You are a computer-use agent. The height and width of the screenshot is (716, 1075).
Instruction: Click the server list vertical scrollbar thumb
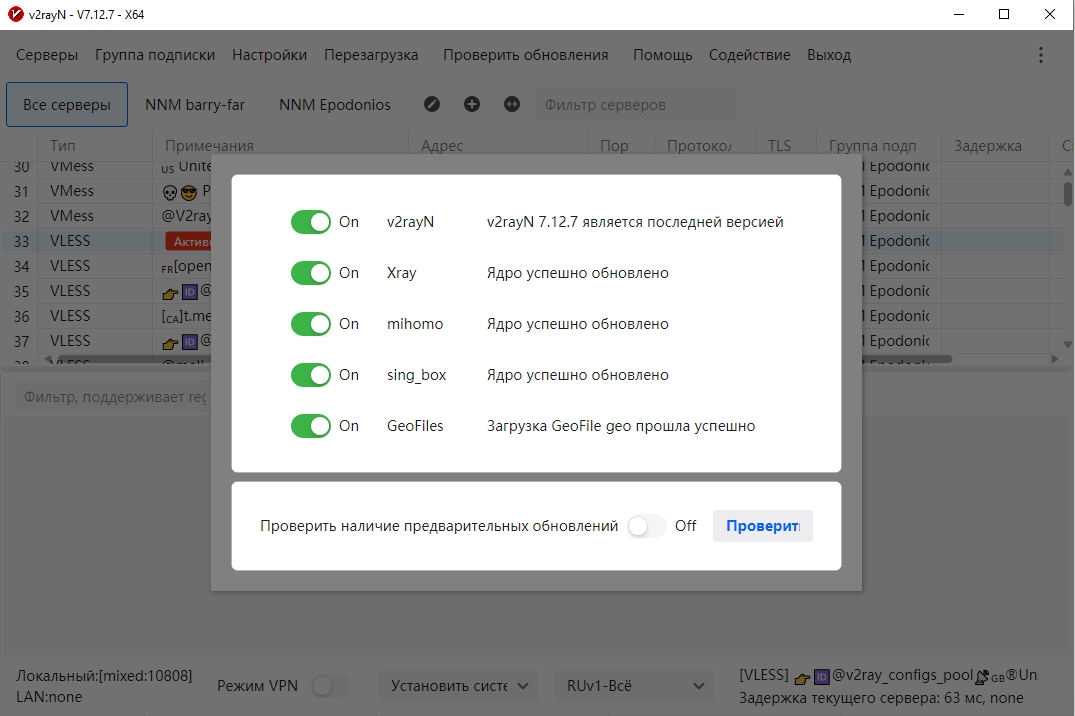[x=1067, y=193]
